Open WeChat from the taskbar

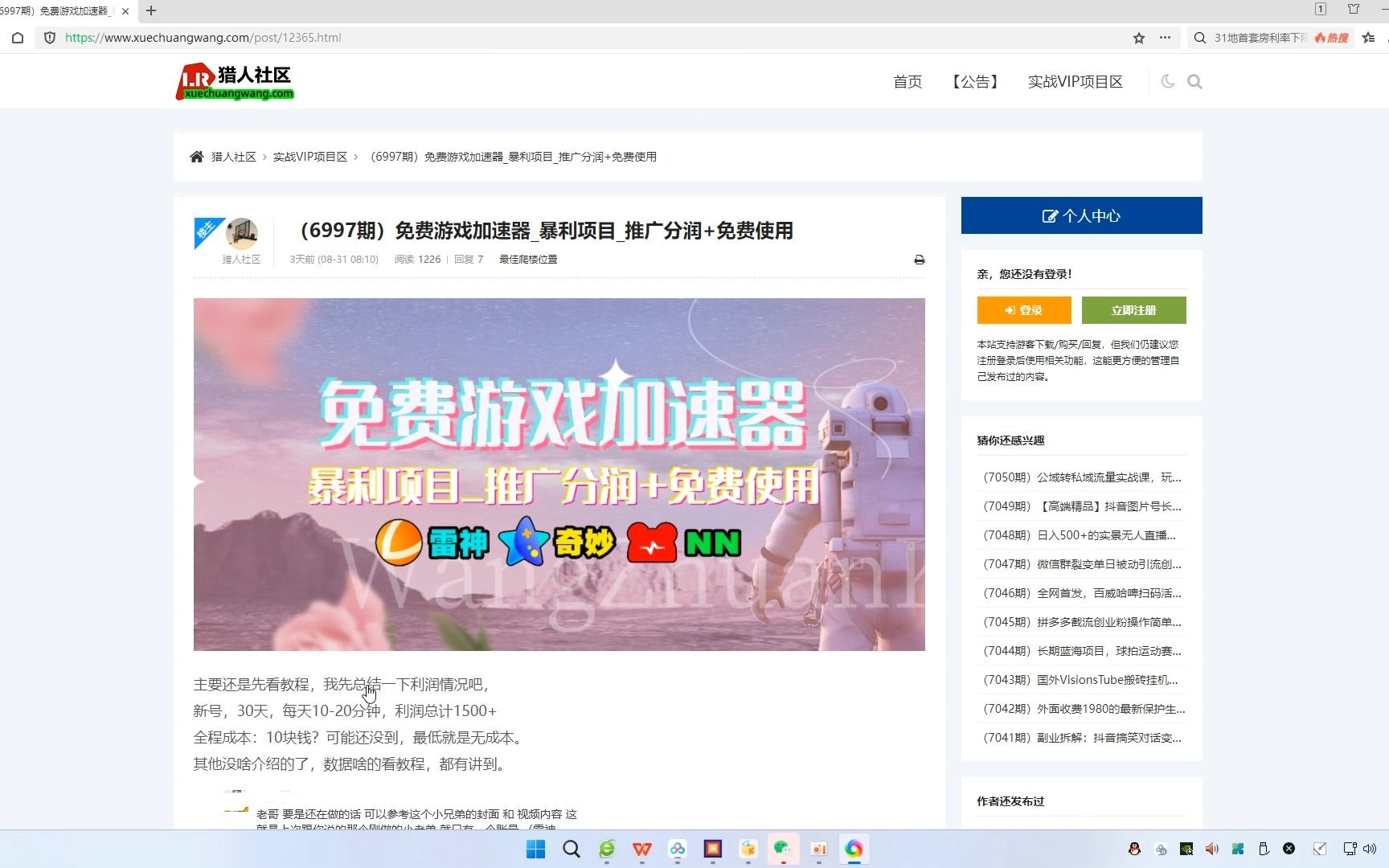point(782,849)
